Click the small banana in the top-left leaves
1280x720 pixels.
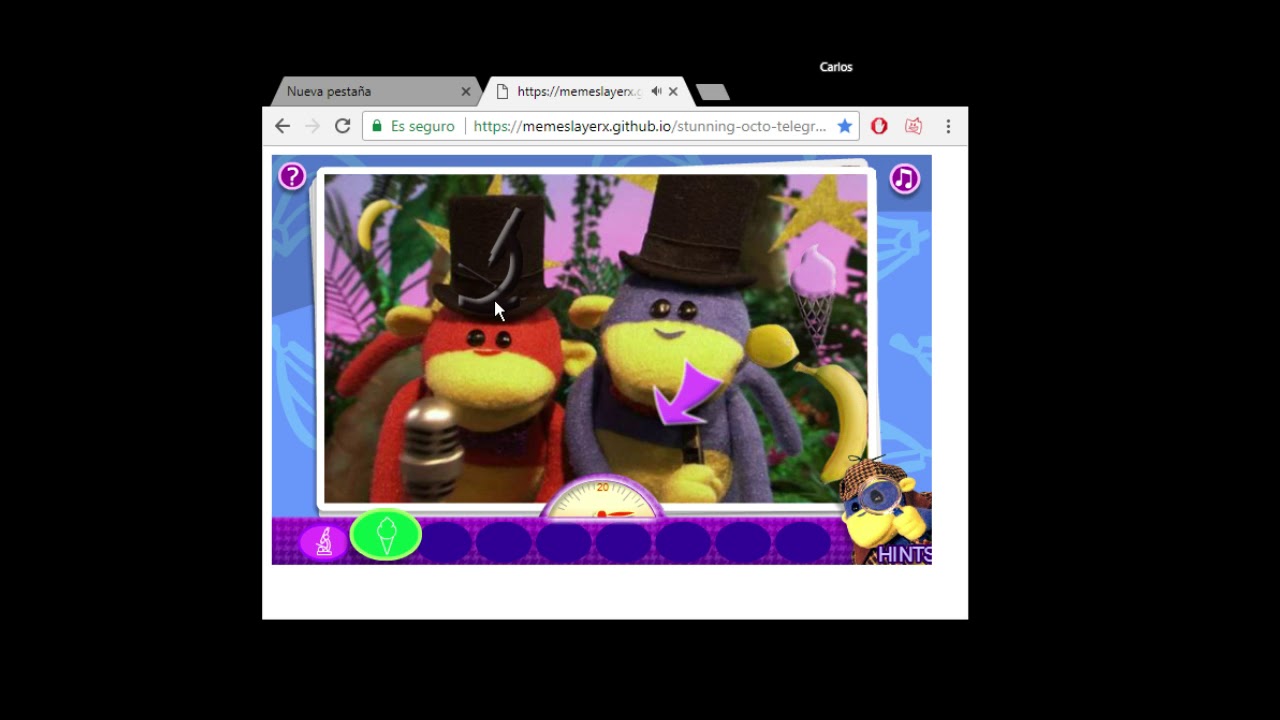[375, 222]
